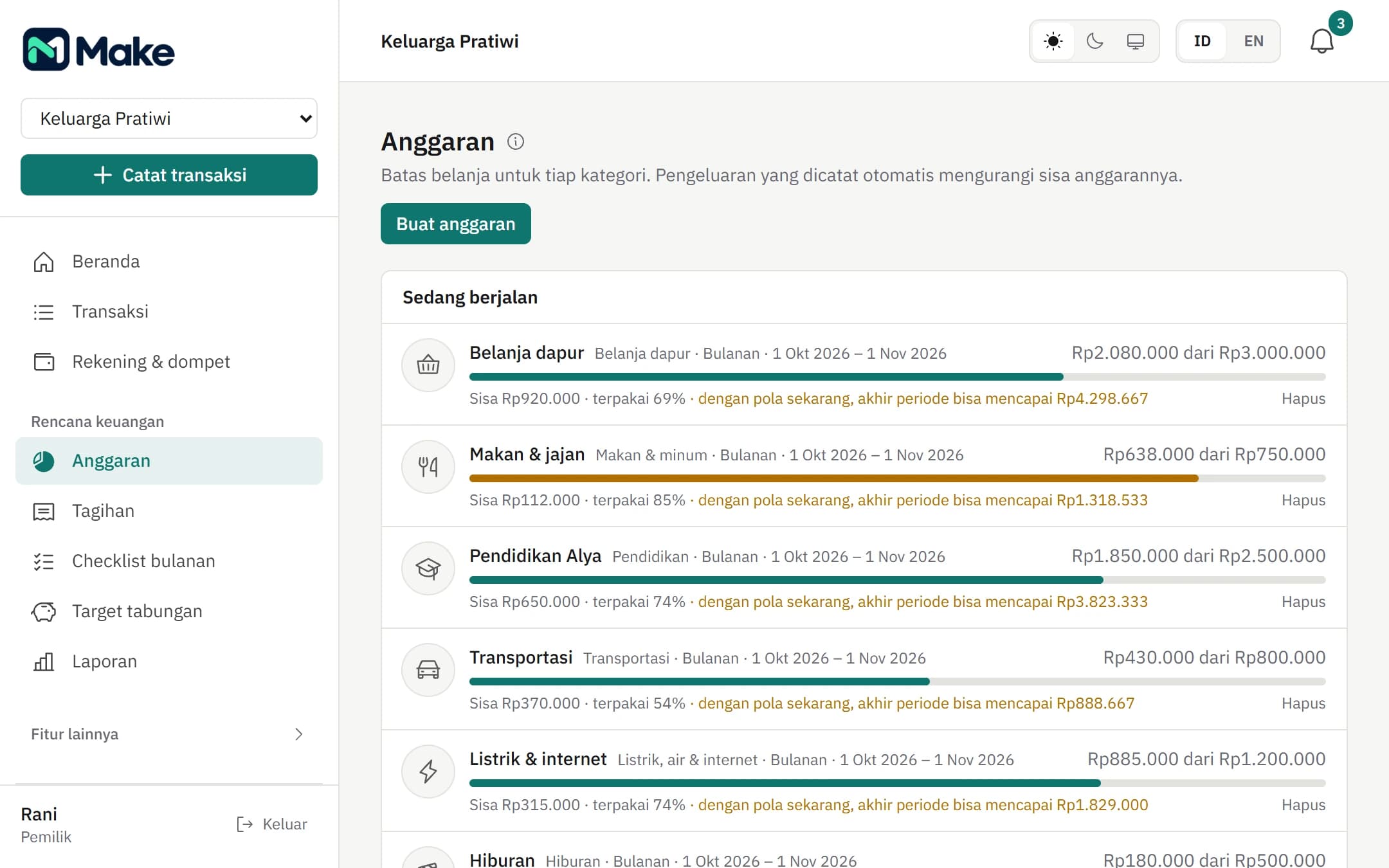Click Keluar to log out
Viewport: 1389px width, 868px height.
click(x=272, y=824)
